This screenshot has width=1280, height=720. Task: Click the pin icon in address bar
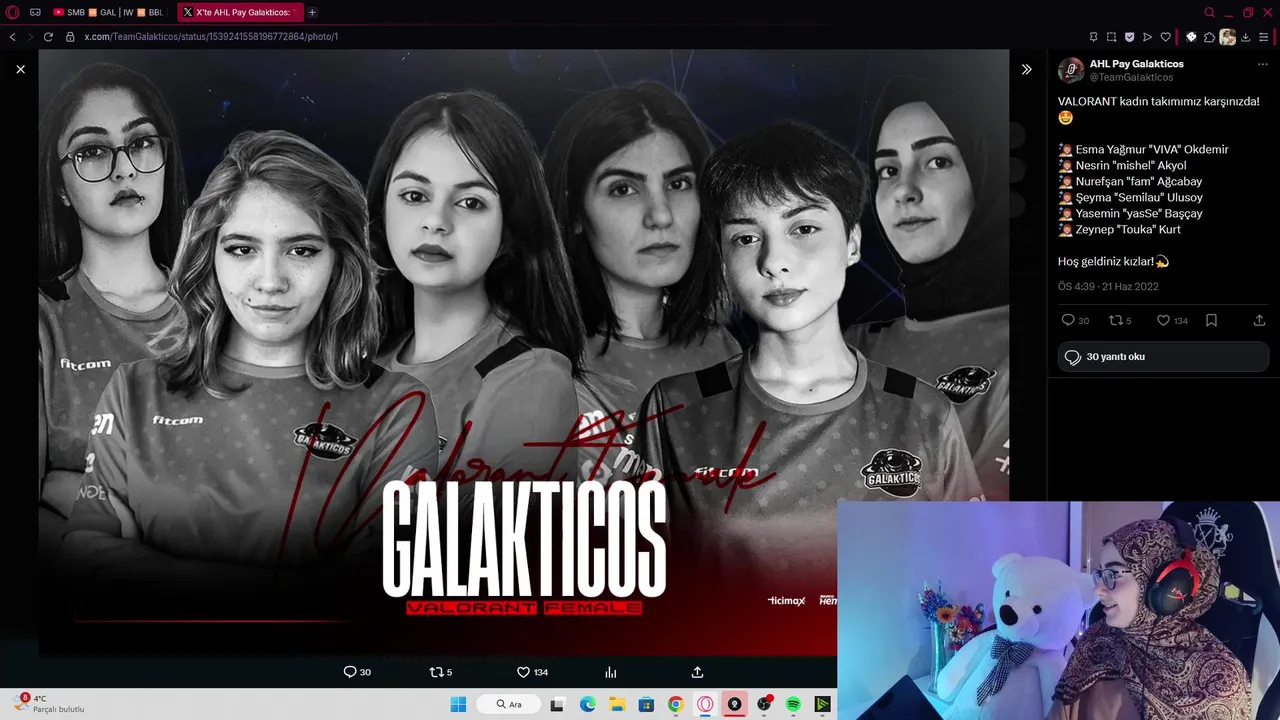[1093, 37]
